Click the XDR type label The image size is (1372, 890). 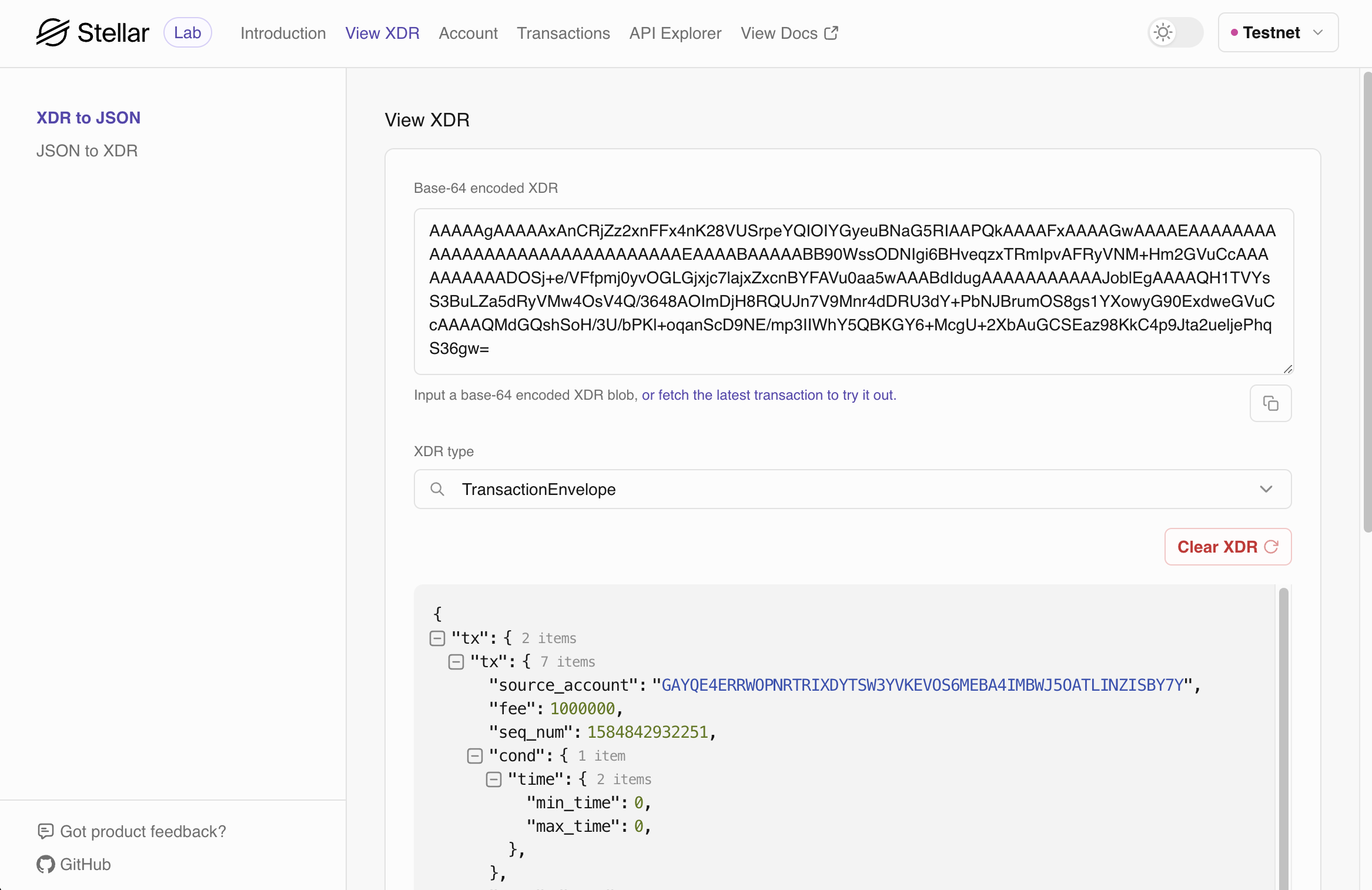point(444,451)
